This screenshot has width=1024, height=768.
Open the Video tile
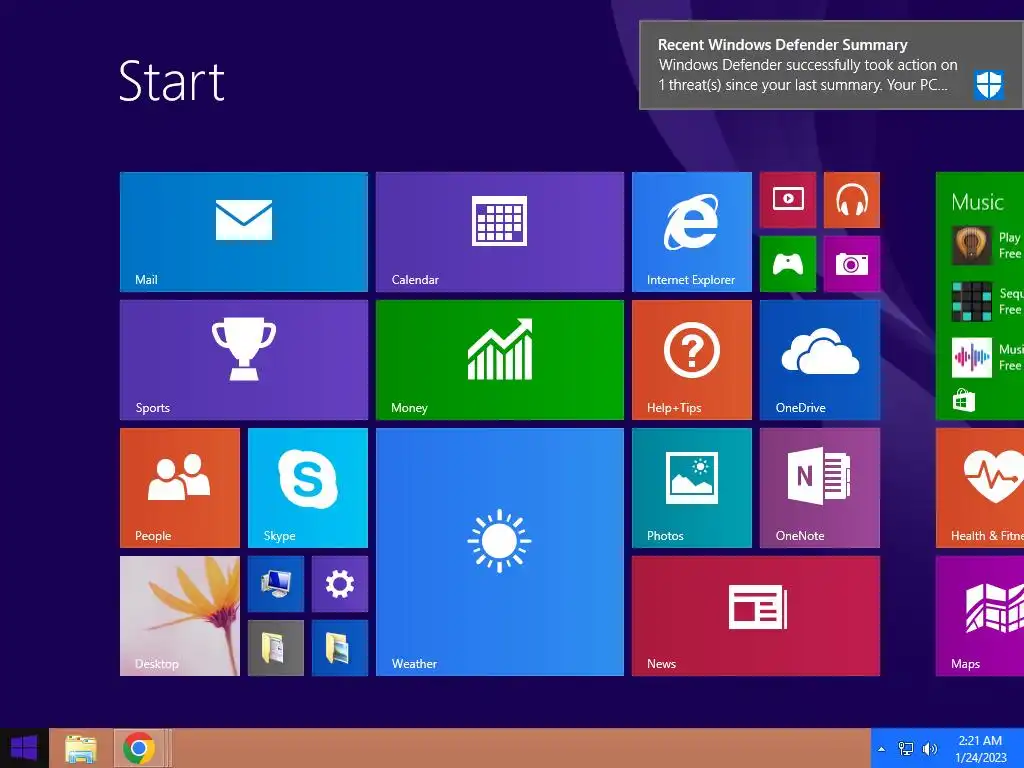(x=788, y=200)
